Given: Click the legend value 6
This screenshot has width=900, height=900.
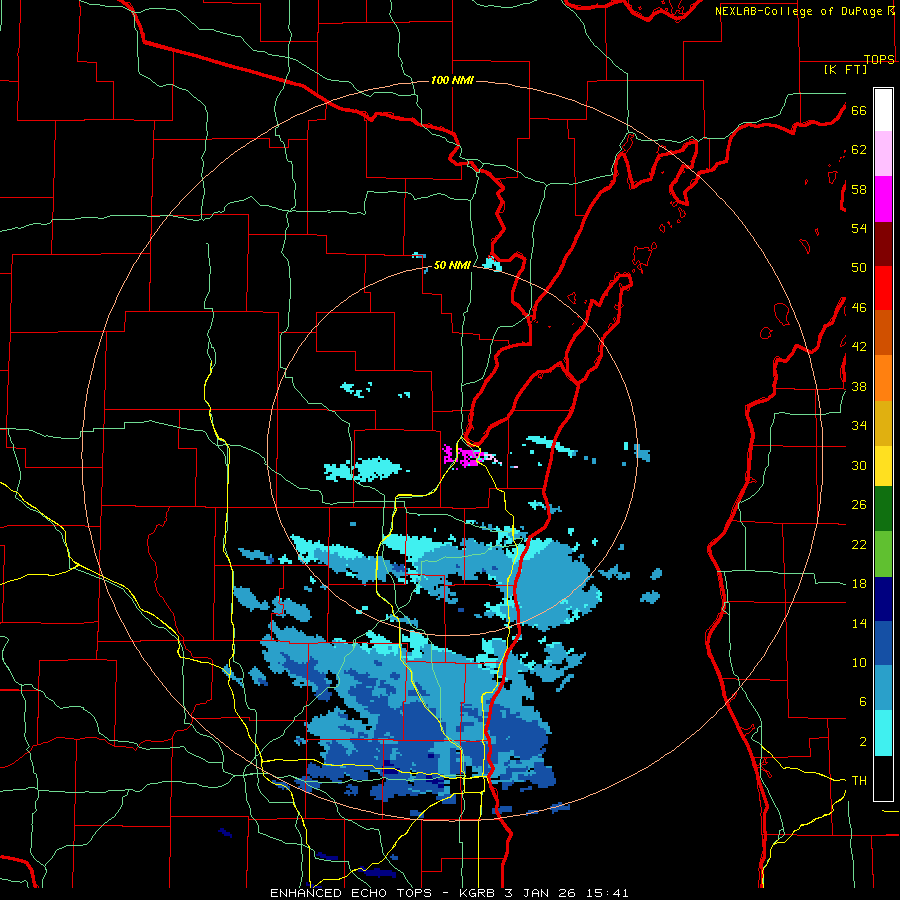Looking at the screenshot, I should pos(862,702).
